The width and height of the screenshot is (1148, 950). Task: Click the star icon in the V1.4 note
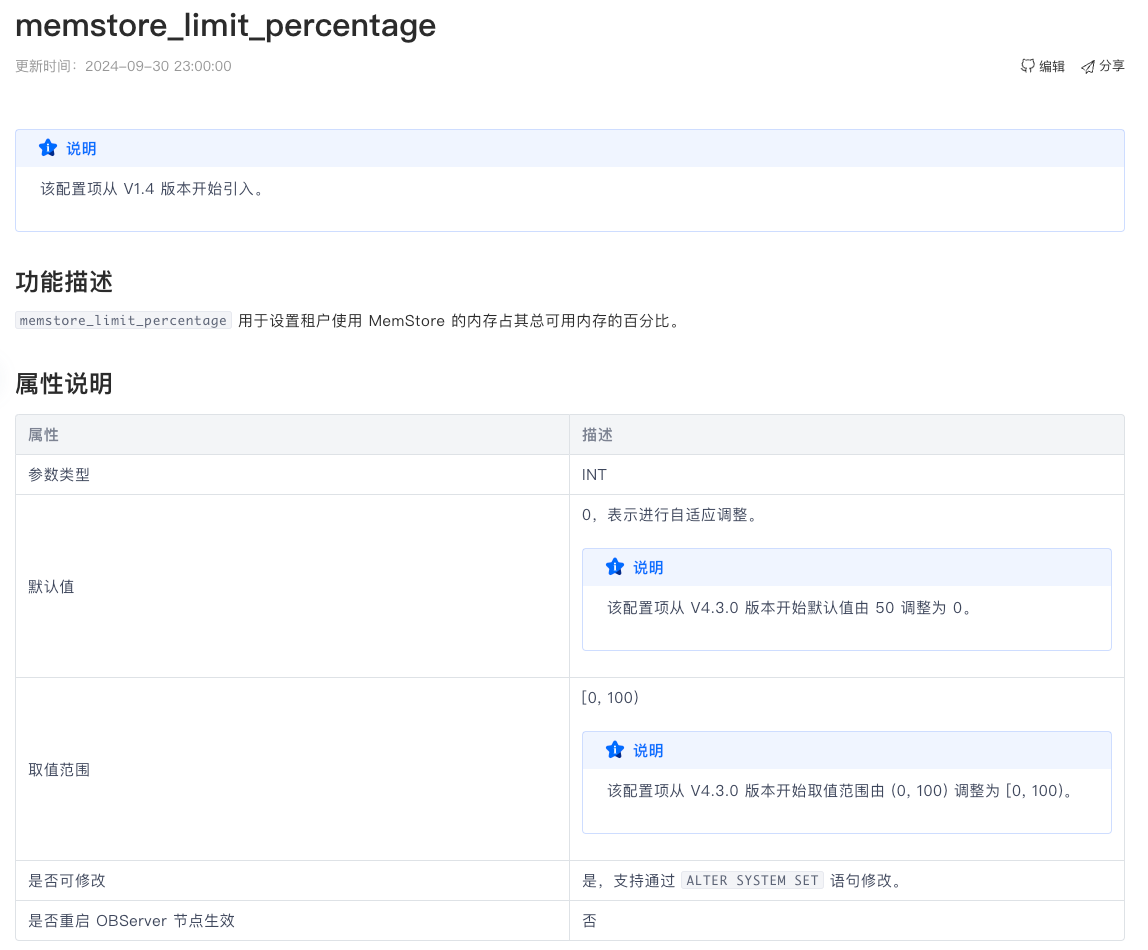pyautogui.click(x=48, y=148)
